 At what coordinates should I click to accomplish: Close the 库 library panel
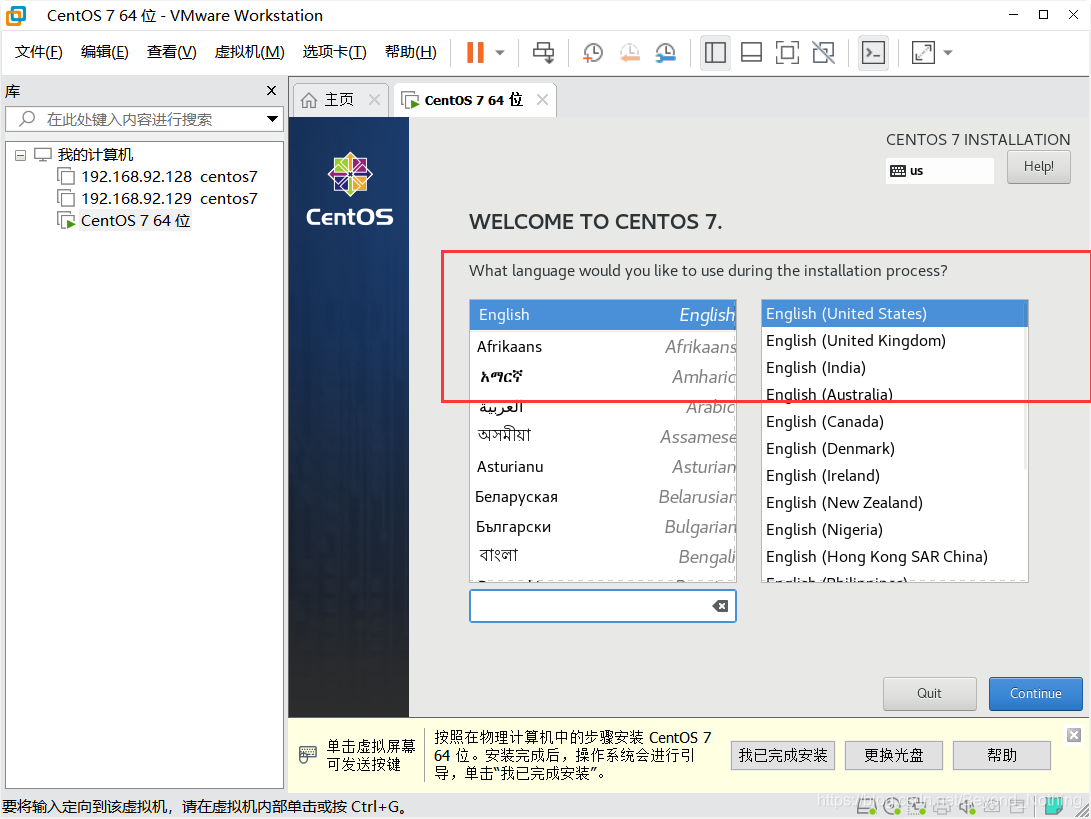click(x=271, y=90)
